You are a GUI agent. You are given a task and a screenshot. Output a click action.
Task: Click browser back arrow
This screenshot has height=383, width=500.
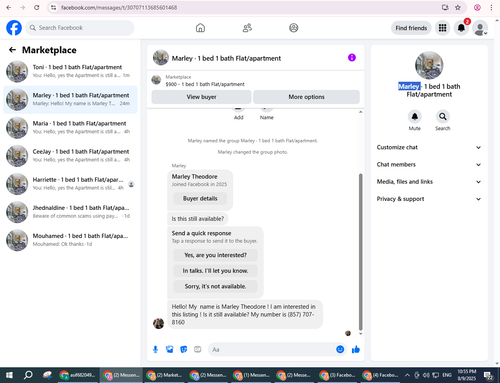[9, 7]
